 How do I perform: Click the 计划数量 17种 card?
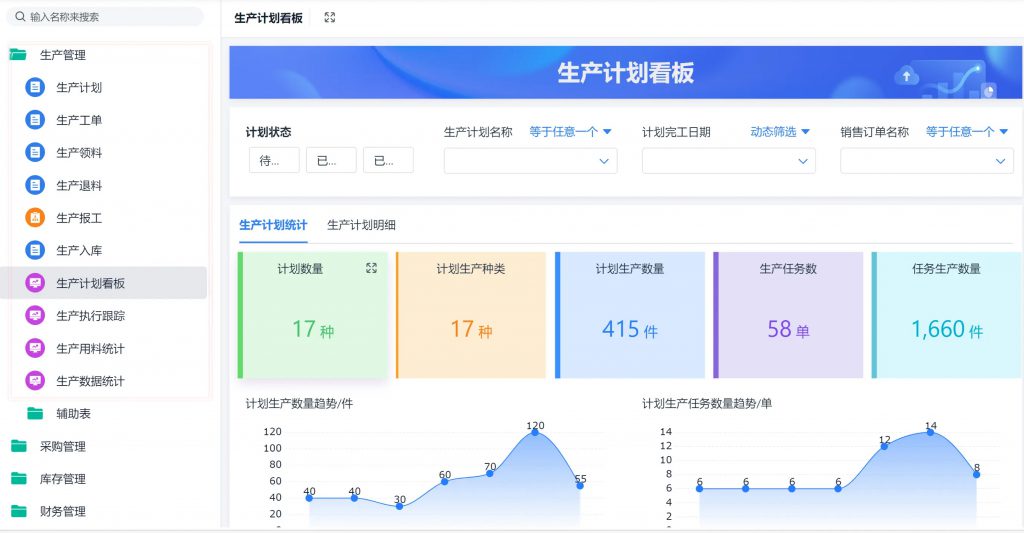coord(313,315)
